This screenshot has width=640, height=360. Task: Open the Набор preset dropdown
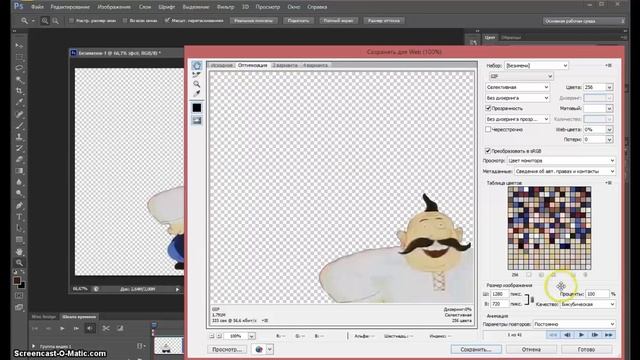click(x=536, y=65)
